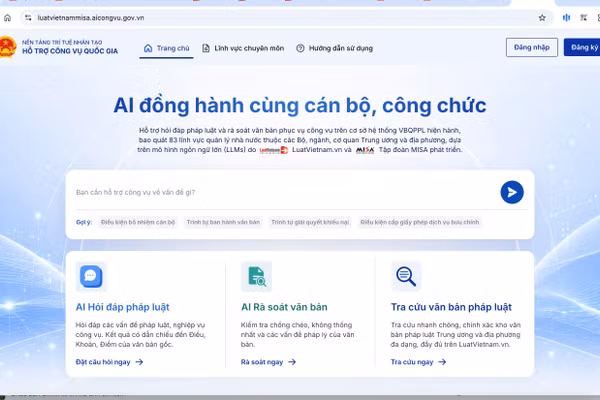600x400 pixels.
Task: Submit question with blue send arrow button
Action: coord(512,192)
